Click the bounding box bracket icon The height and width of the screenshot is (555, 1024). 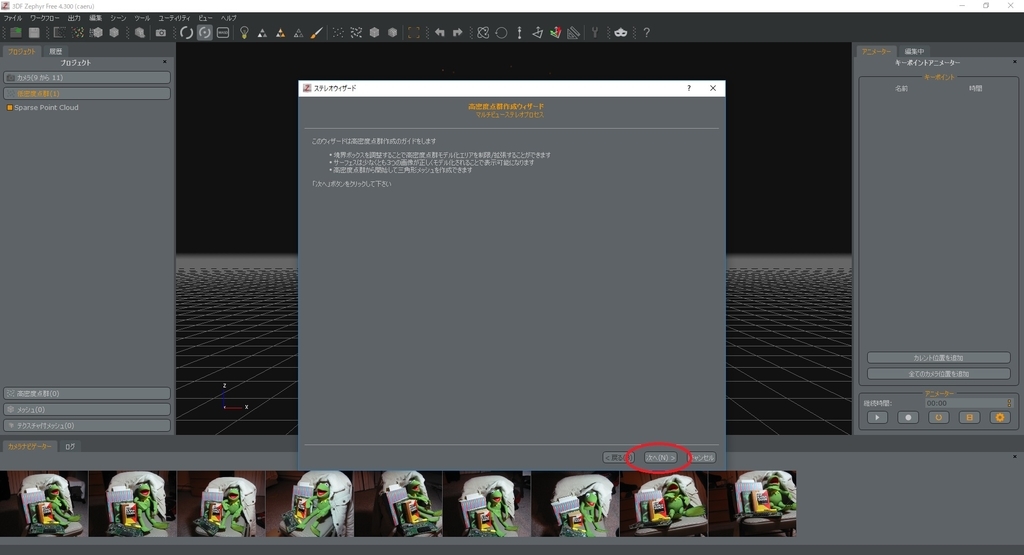413,33
